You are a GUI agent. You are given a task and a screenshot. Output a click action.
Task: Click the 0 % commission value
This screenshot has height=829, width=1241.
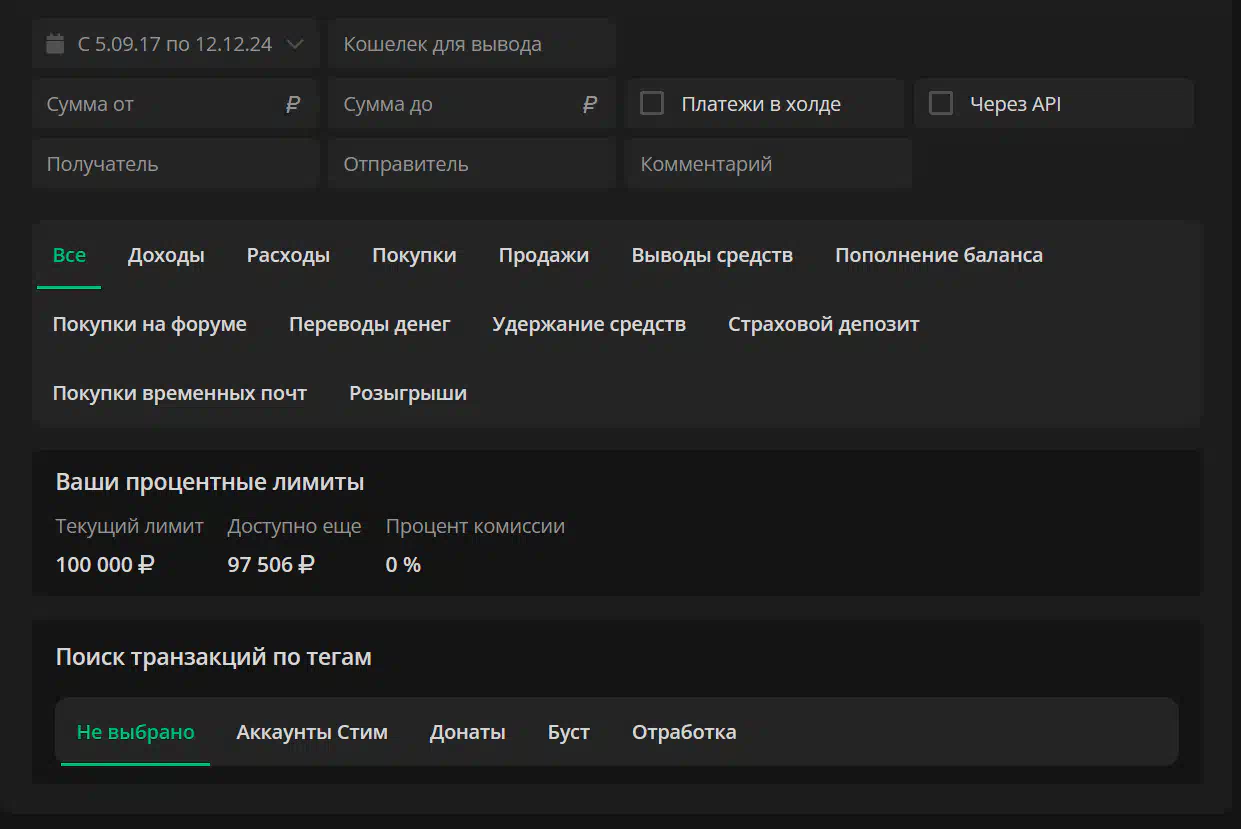point(403,565)
